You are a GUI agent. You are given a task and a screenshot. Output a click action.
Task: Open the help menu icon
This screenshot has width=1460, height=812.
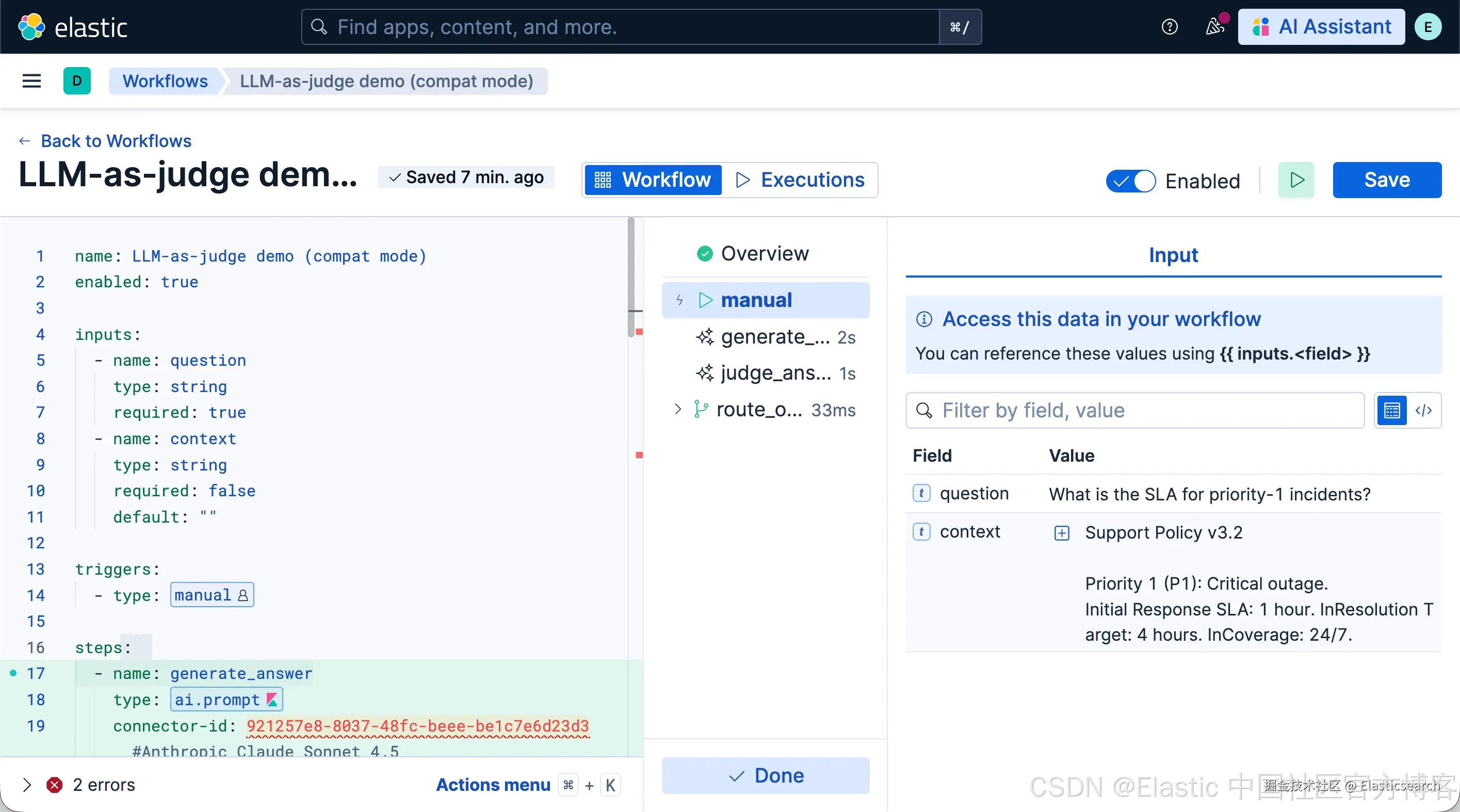(1169, 27)
